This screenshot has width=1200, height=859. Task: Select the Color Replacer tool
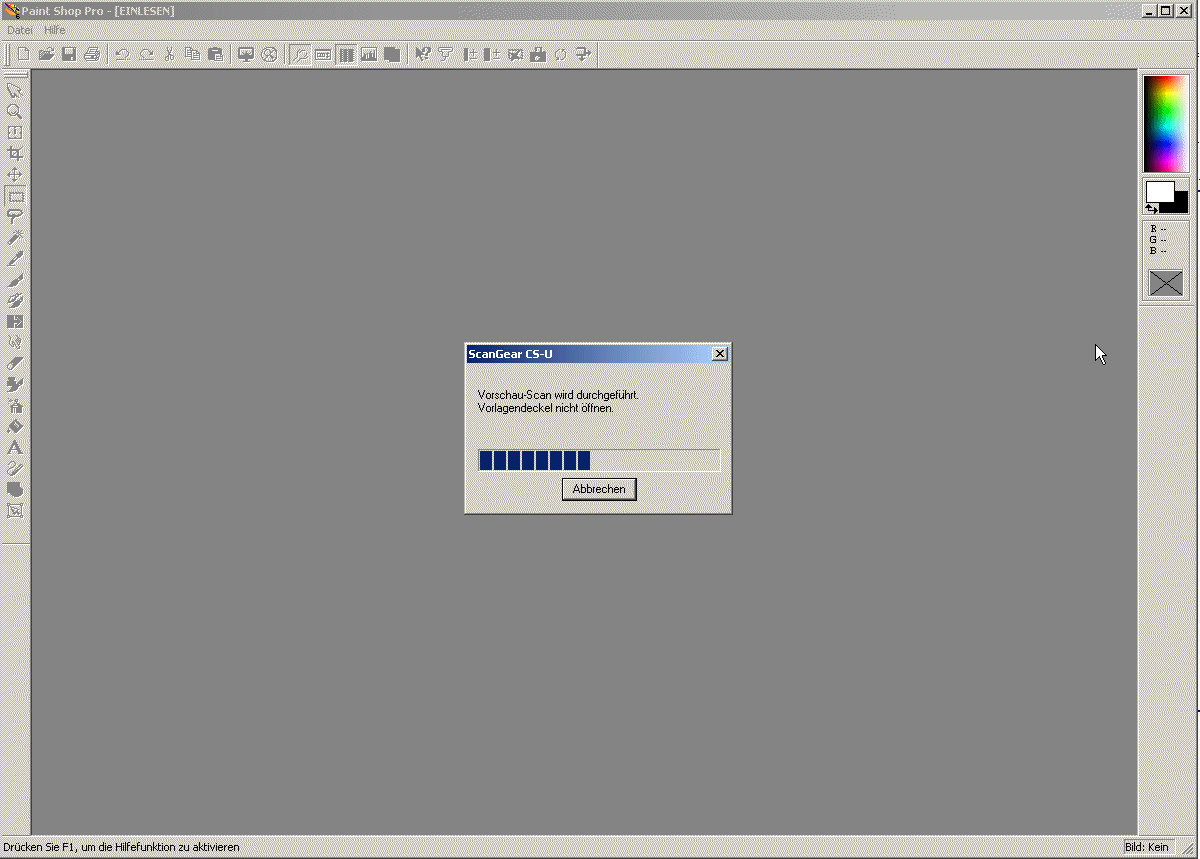(15, 322)
